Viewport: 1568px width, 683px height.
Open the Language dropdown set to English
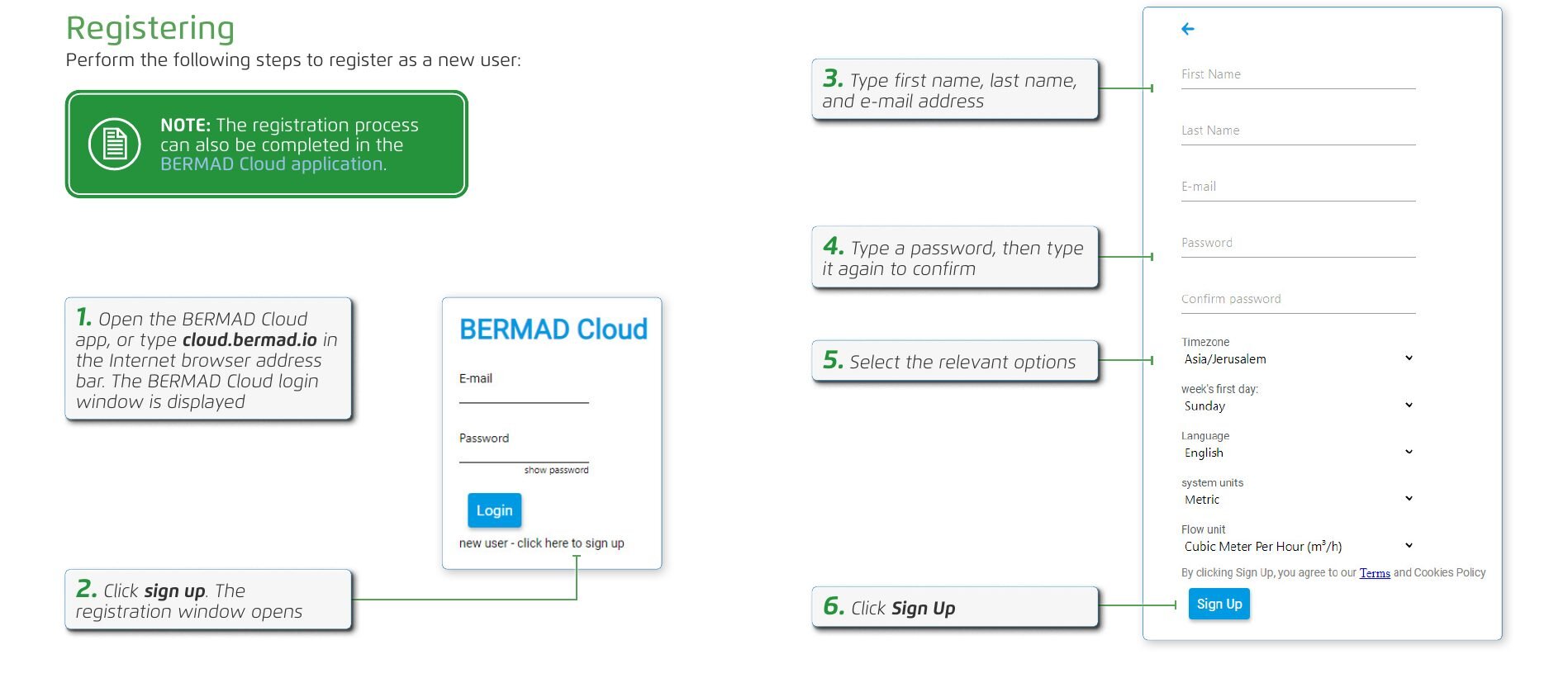tap(1298, 453)
